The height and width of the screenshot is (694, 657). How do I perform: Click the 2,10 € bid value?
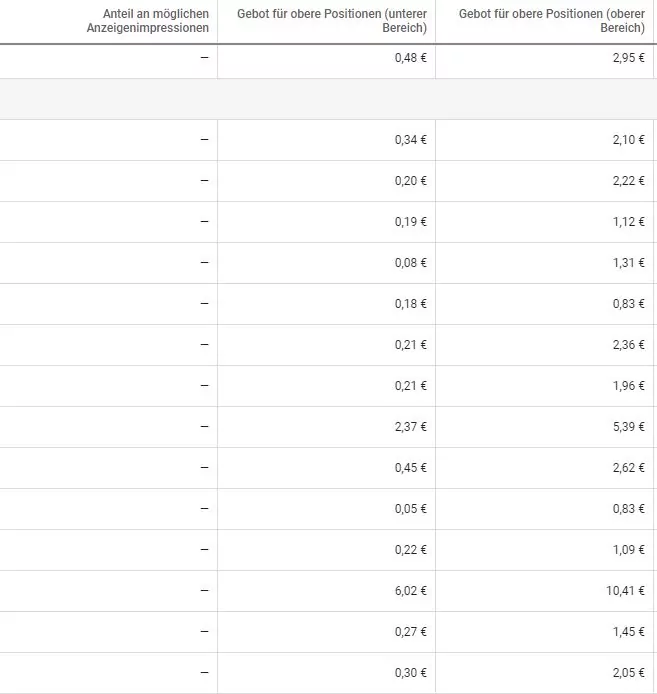tap(628, 140)
